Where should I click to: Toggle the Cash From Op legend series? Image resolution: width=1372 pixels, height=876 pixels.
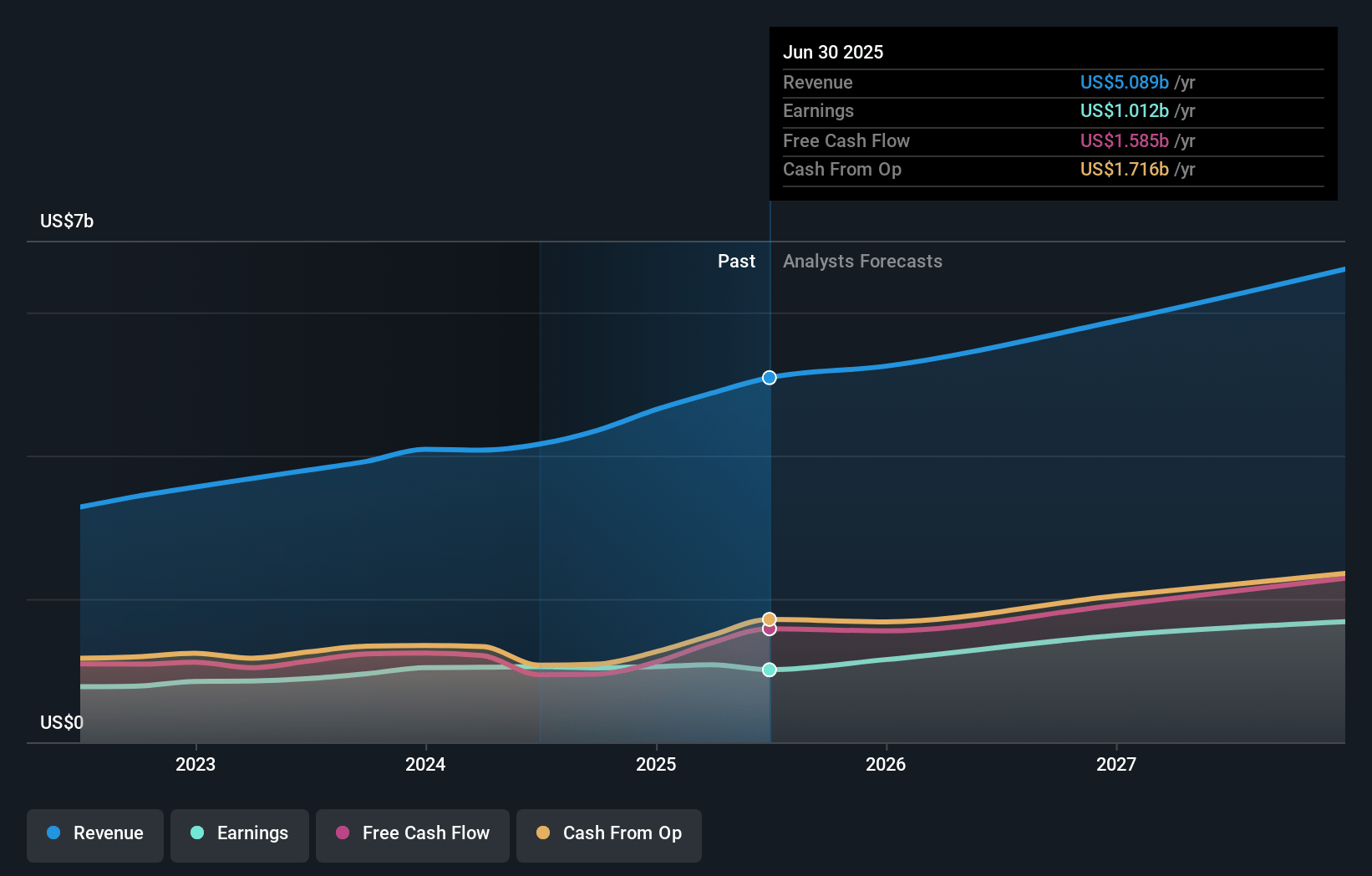(609, 835)
